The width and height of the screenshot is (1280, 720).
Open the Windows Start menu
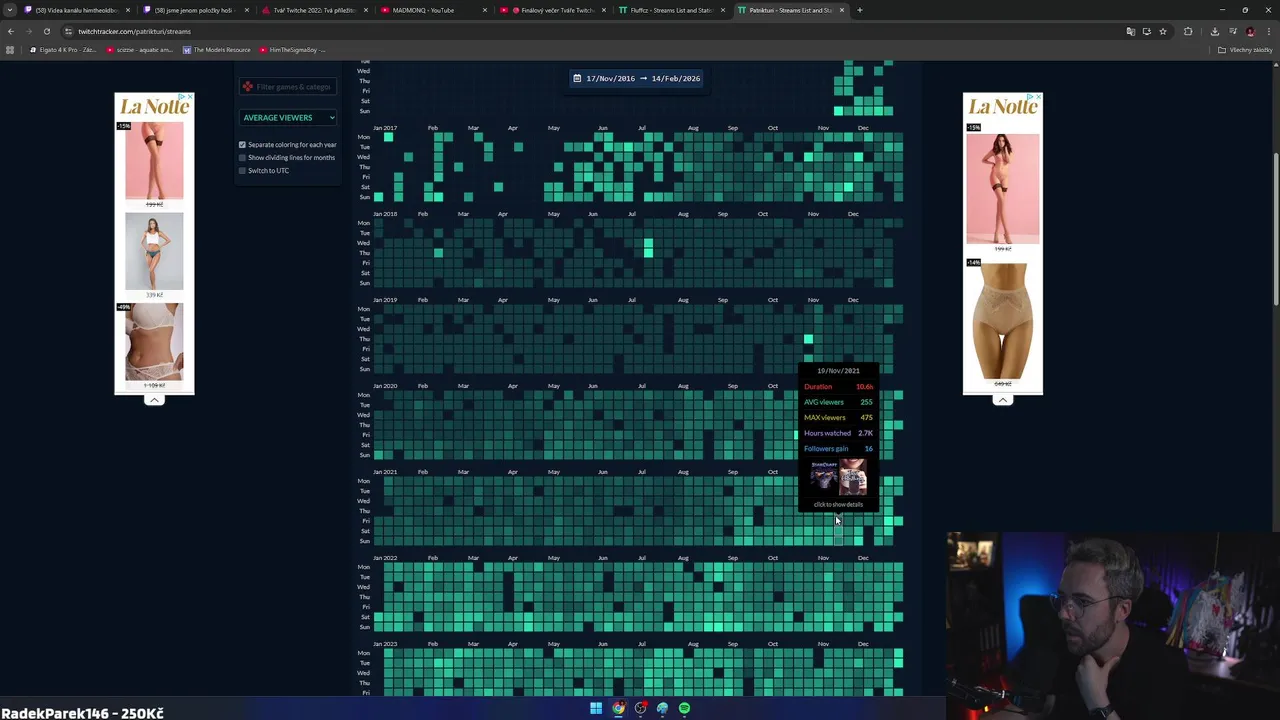pyautogui.click(x=596, y=708)
